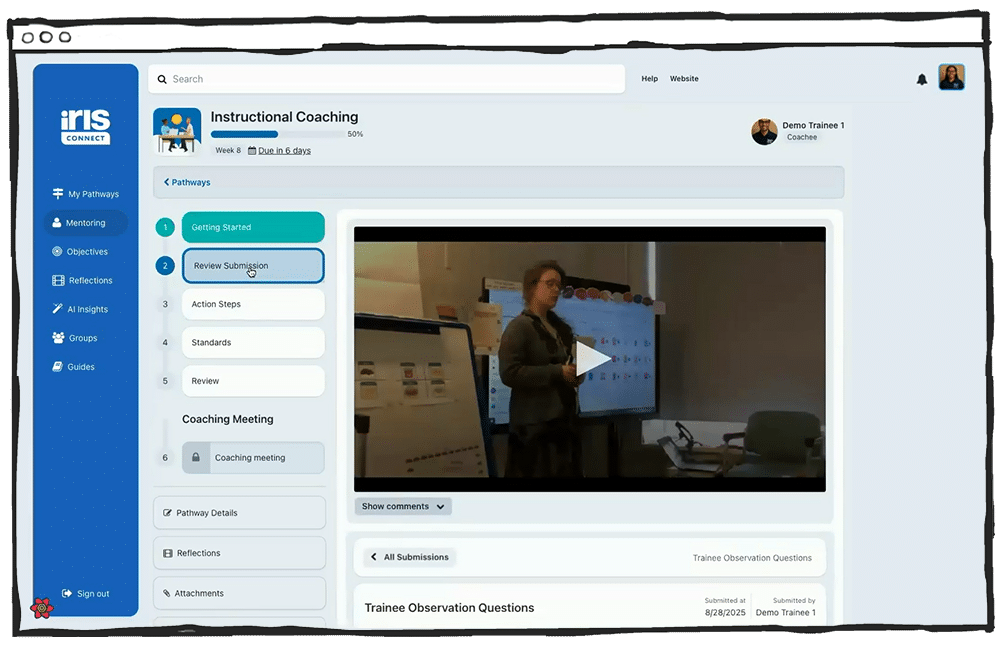
Task: Open sidebar Reflections with film icon
Action: 82,281
